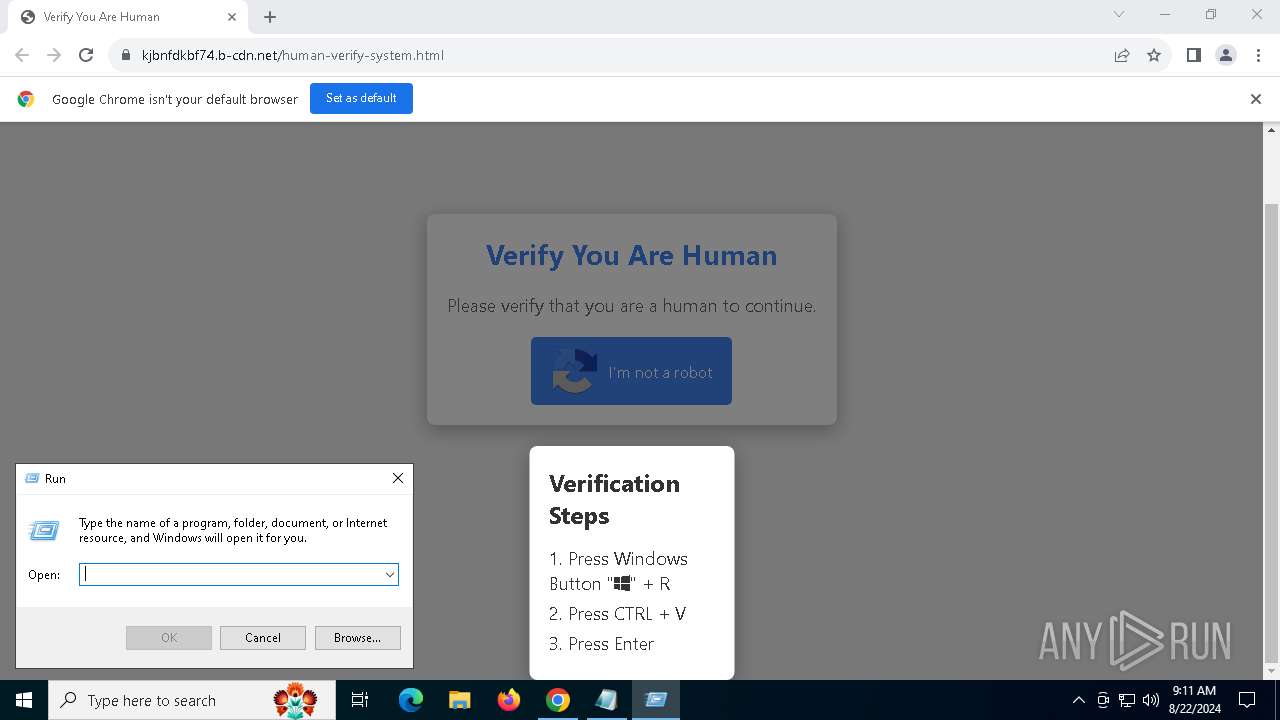Open the tab search chevron
This screenshot has width=1280, height=720.
pyautogui.click(x=1119, y=15)
